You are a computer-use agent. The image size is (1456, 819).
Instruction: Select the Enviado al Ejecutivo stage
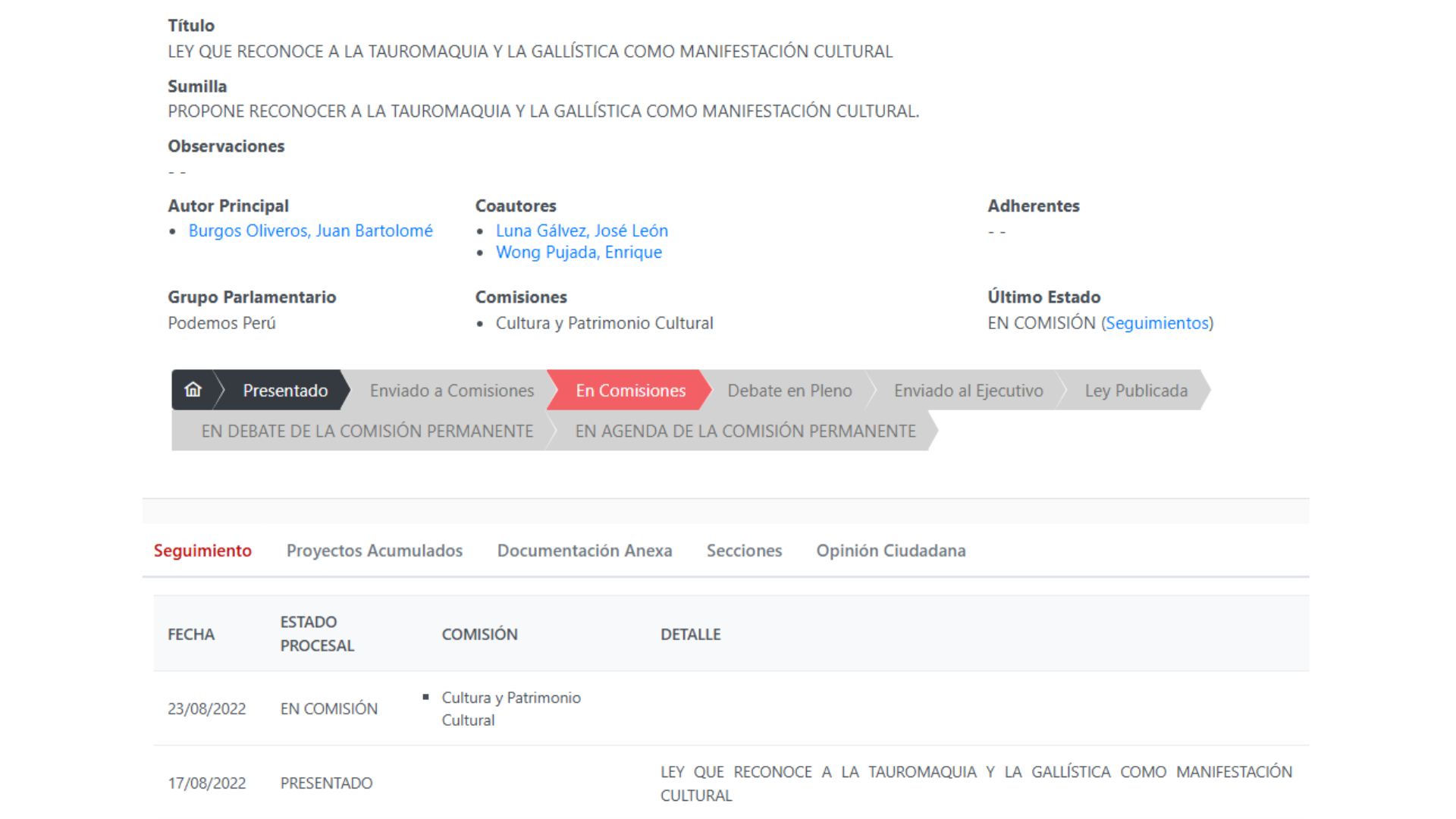968,391
